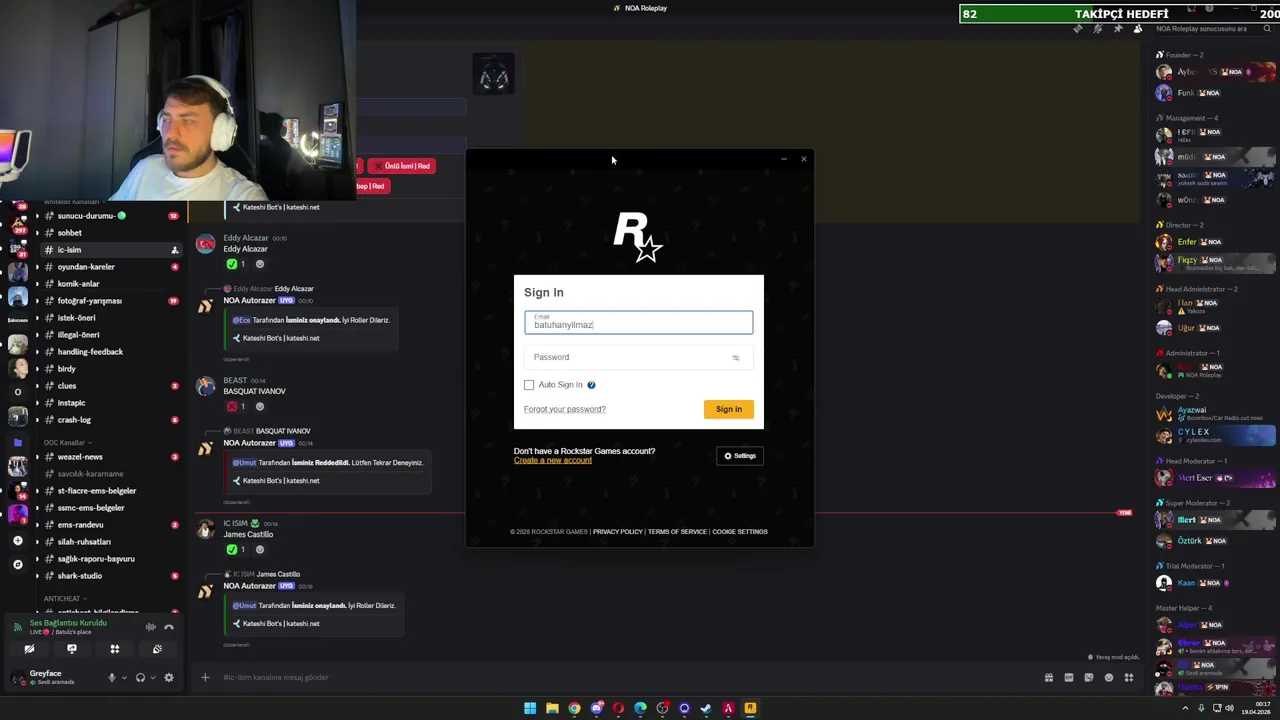Viewport: 1280px width, 720px height.
Task: Click the Rockstar Games logo in launcher
Action: [638, 237]
